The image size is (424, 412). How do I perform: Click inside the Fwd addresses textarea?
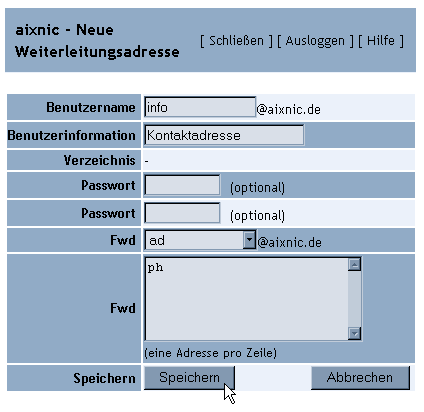(247, 299)
